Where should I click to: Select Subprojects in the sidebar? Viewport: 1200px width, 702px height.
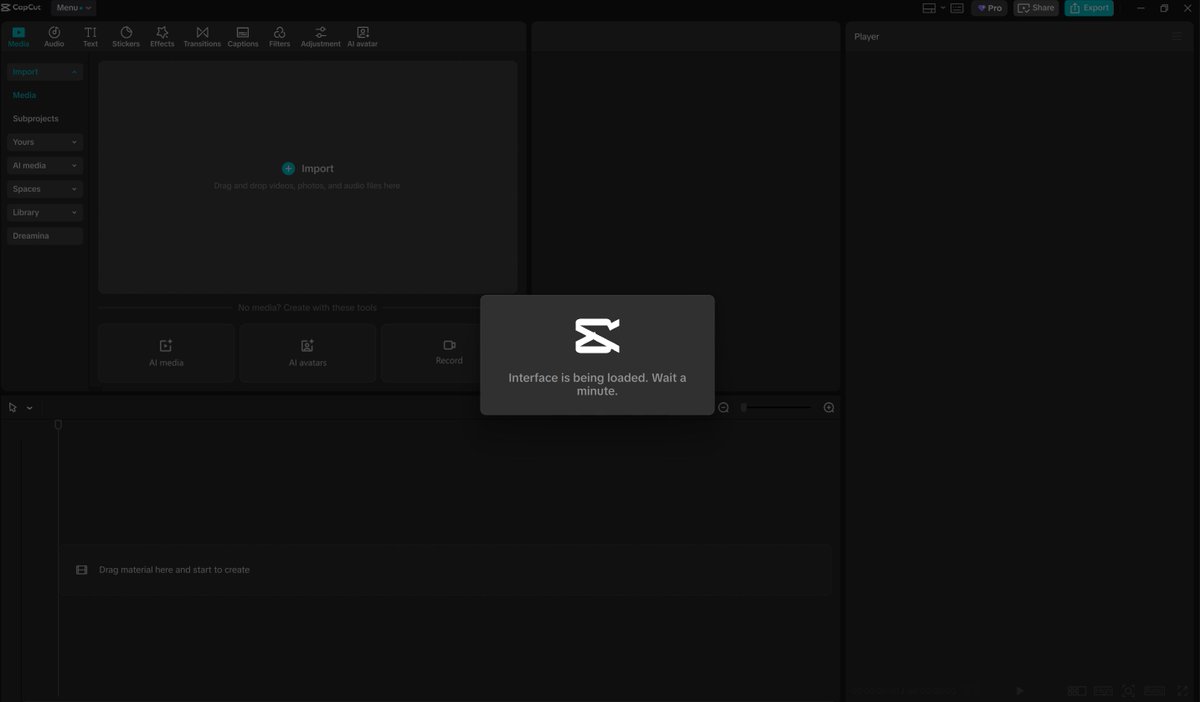pyautogui.click(x=36, y=118)
